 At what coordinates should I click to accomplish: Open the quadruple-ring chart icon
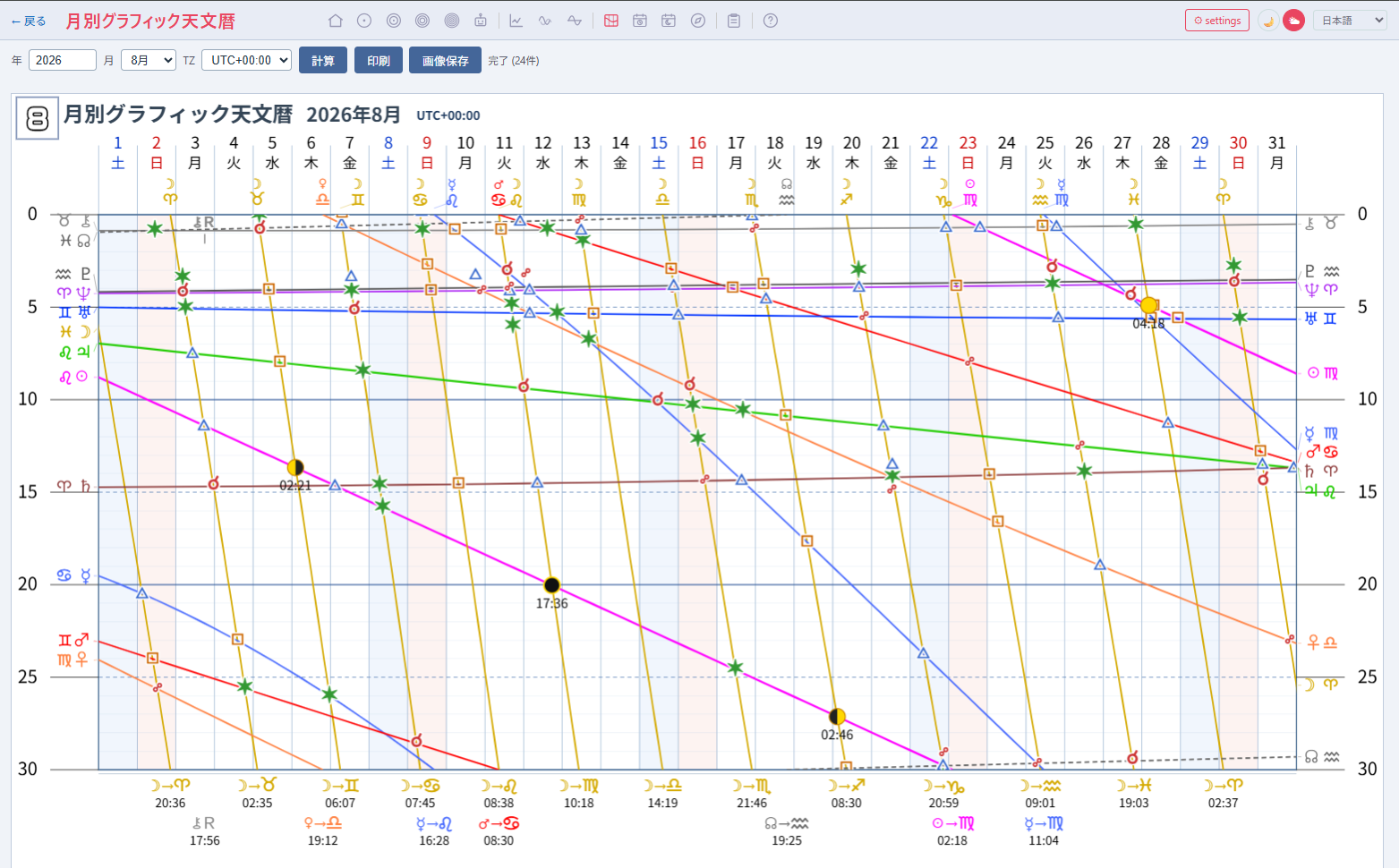(452, 21)
